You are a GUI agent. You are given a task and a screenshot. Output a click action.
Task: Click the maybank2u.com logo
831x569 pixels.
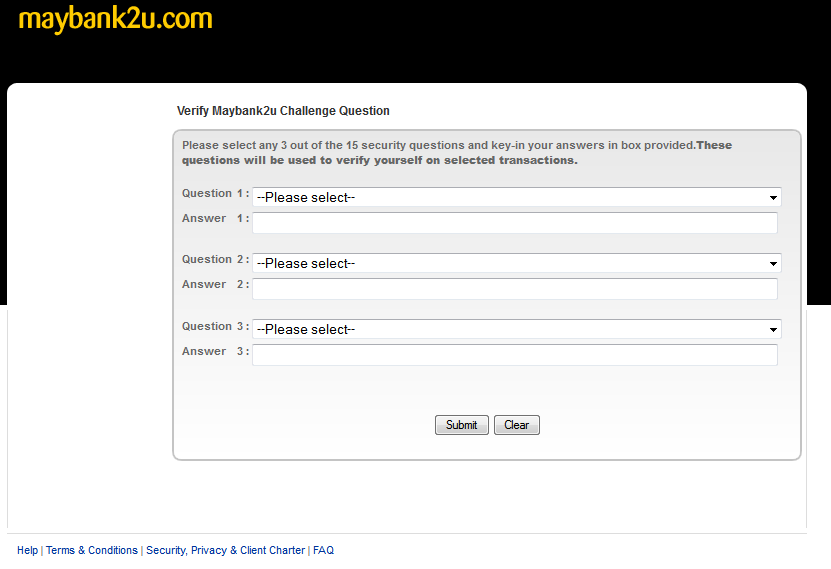116,19
